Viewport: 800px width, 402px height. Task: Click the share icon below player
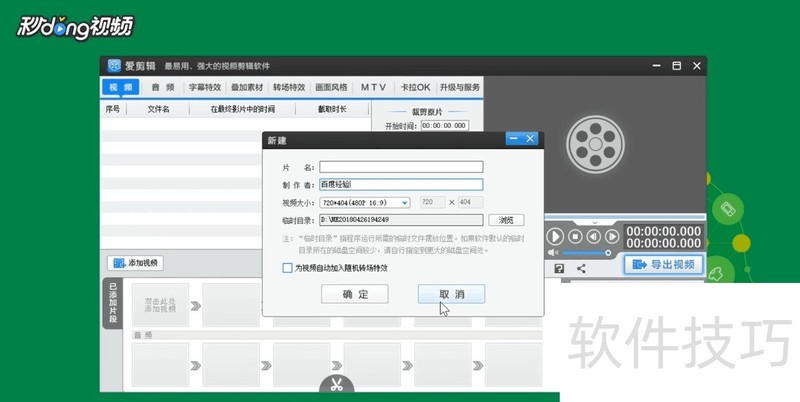click(580, 268)
